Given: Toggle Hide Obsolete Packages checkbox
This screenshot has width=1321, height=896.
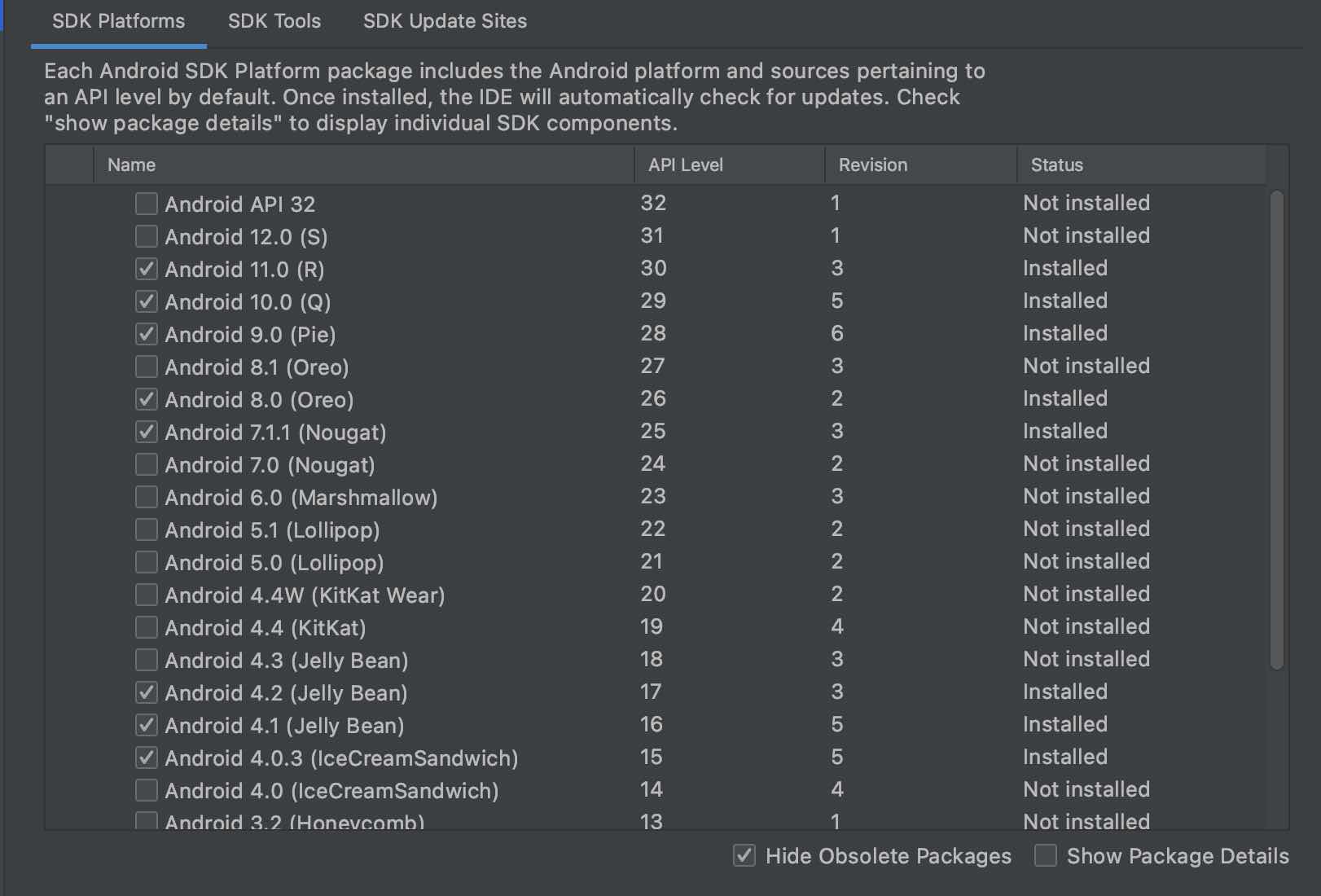Looking at the screenshot, I should (x=744, y=855).
